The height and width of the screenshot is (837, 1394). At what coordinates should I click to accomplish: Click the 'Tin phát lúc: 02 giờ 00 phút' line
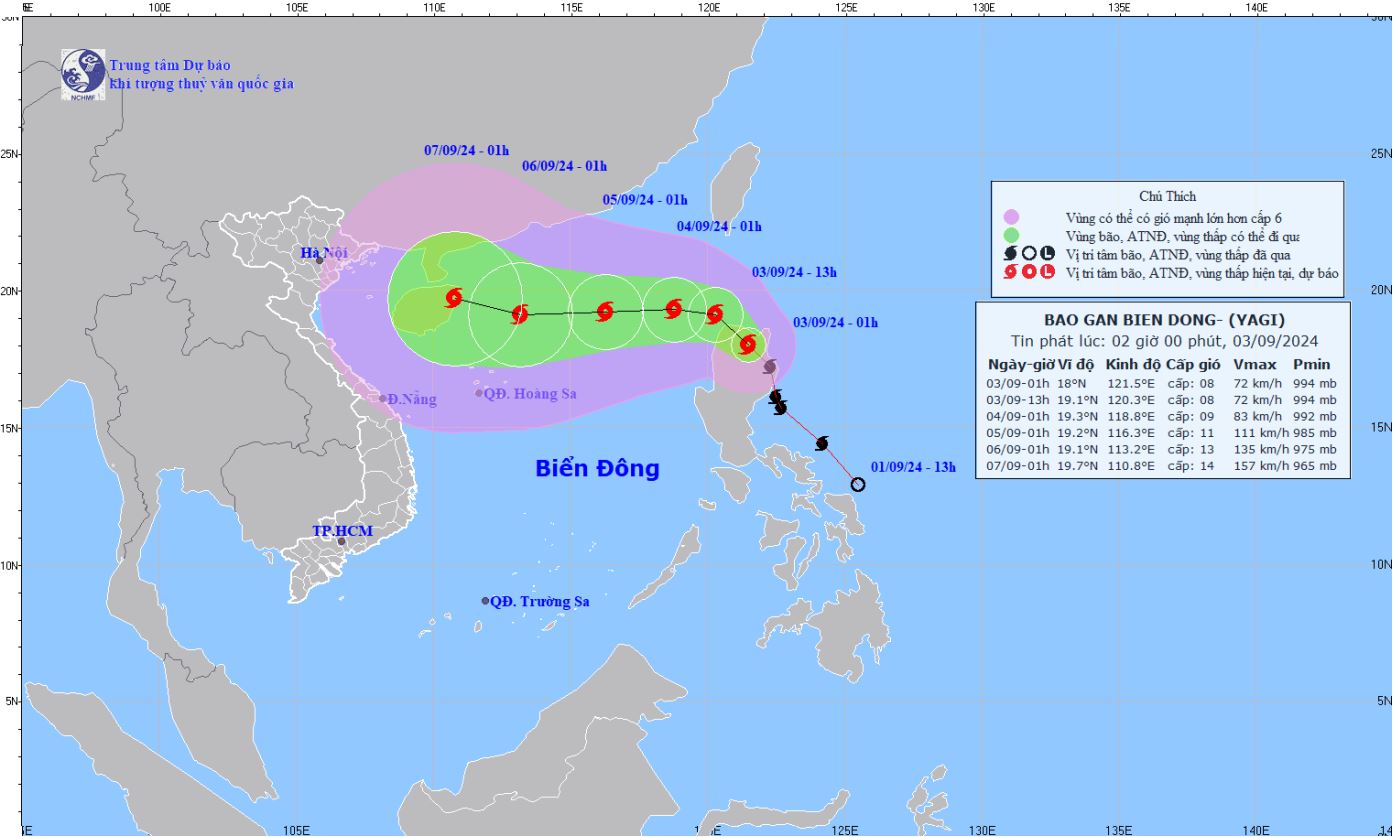pyautogui.click(x=1164, y=341)
